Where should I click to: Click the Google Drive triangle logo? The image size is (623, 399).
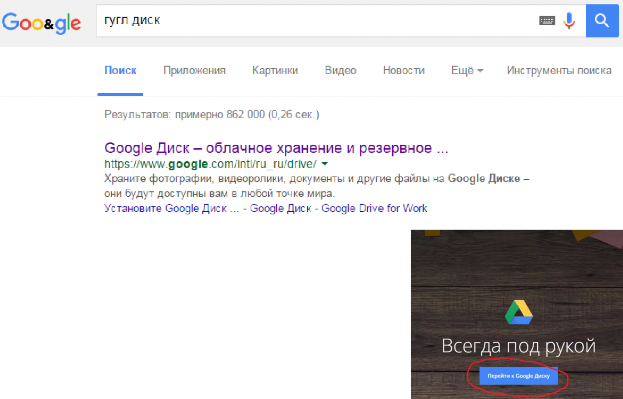point(519,312)
